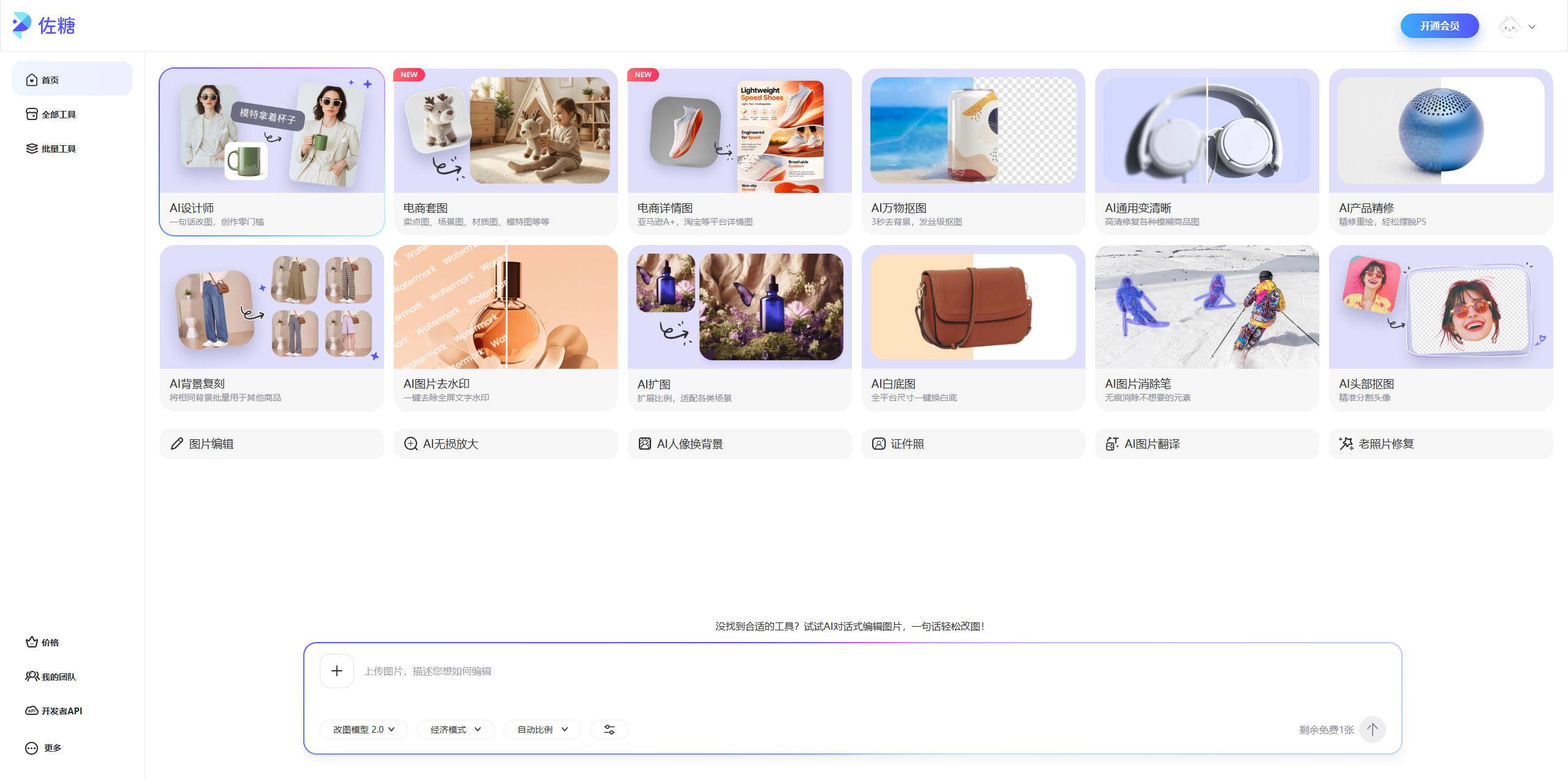Select 价格 in the sidebar menu
1568x778 pixels.
[x=72, y=643]
